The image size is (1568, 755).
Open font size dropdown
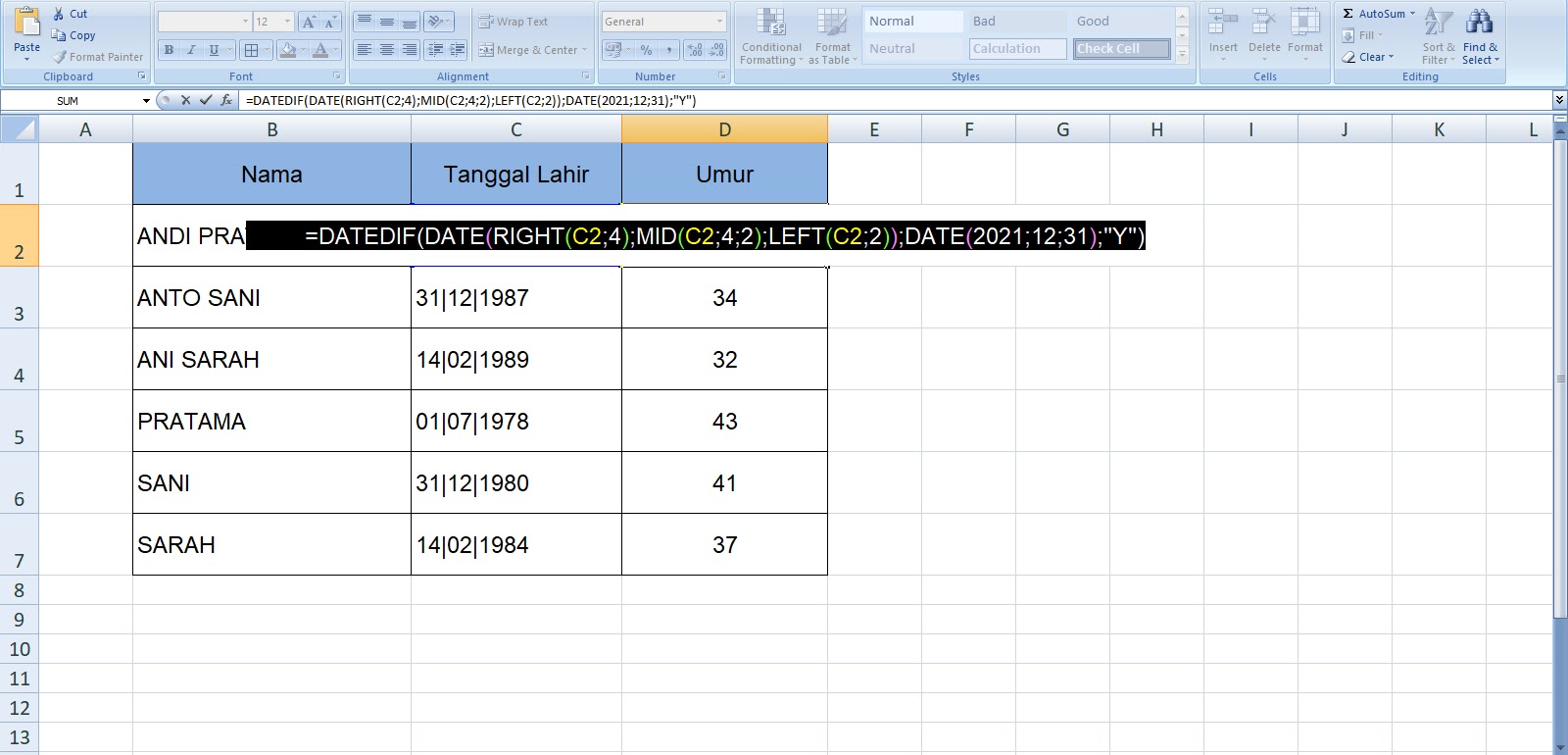click(x=287, y=22)
